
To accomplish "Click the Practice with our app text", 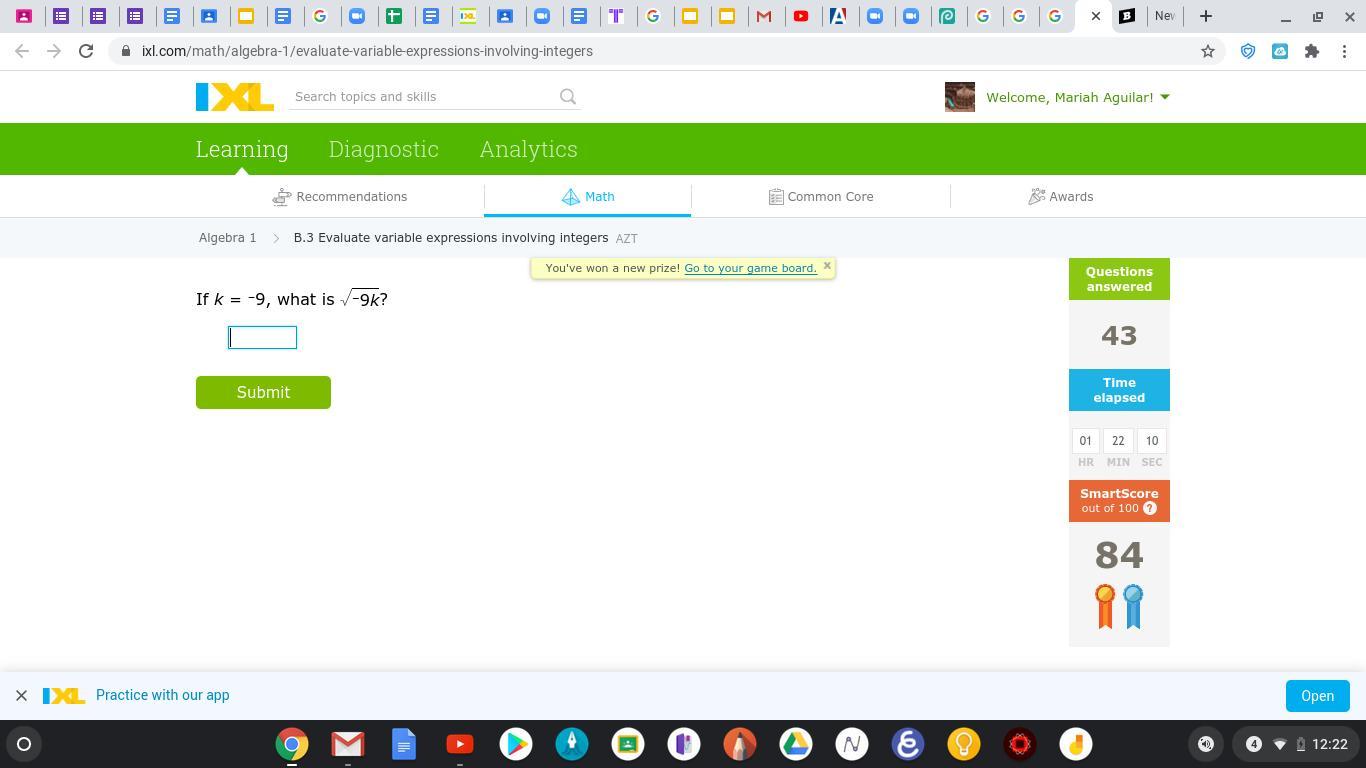I will 162,695.
